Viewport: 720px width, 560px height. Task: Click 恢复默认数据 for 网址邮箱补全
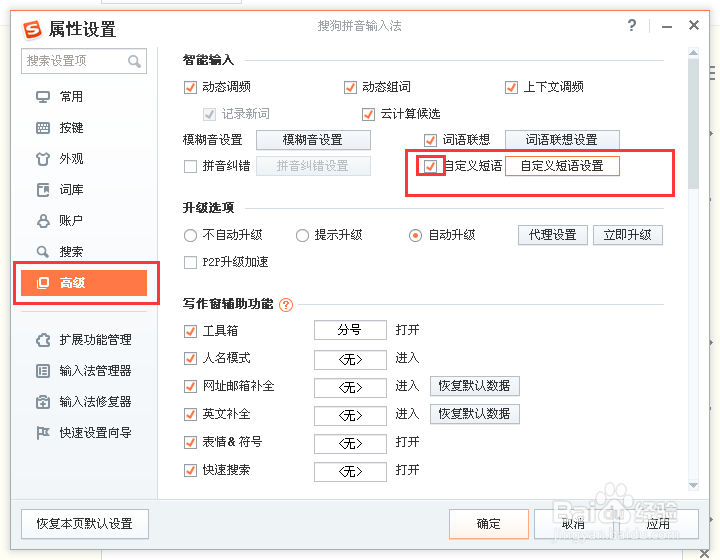click(x=475, y=386)
